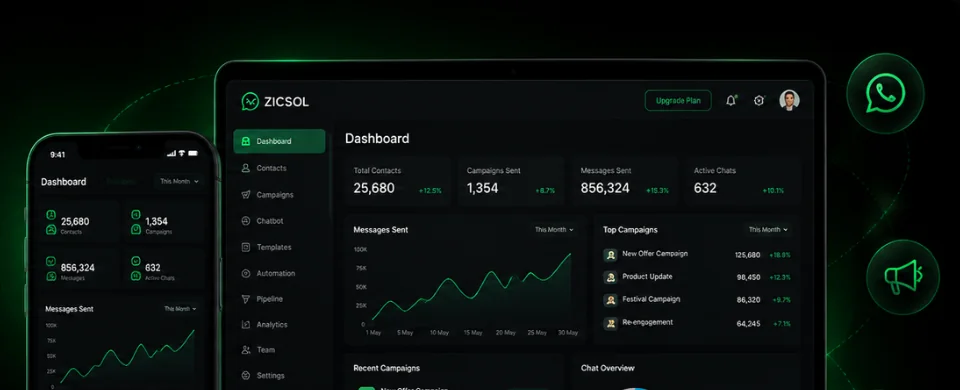Open Team in the sidebar
The width and height of the screenshot is (960, 390).
pyautogui.click(x=279, y=350)
